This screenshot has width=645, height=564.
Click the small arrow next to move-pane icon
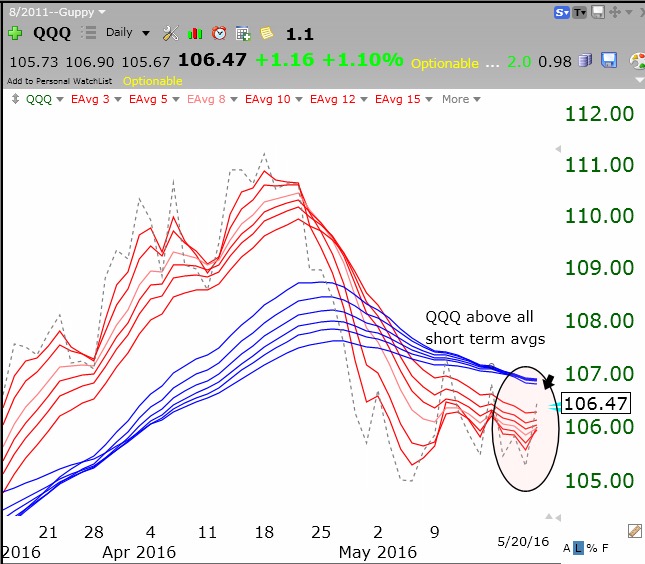coord(629,12)
